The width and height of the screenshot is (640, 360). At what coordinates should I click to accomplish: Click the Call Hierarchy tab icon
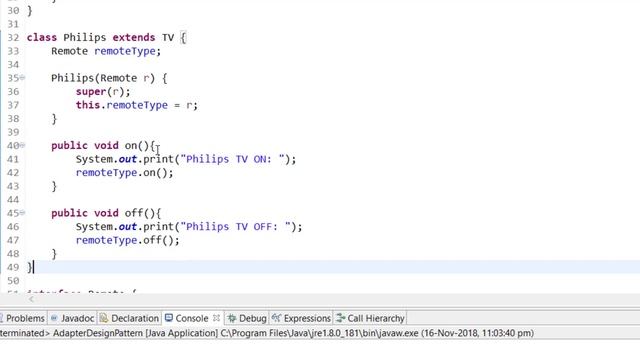340,318
